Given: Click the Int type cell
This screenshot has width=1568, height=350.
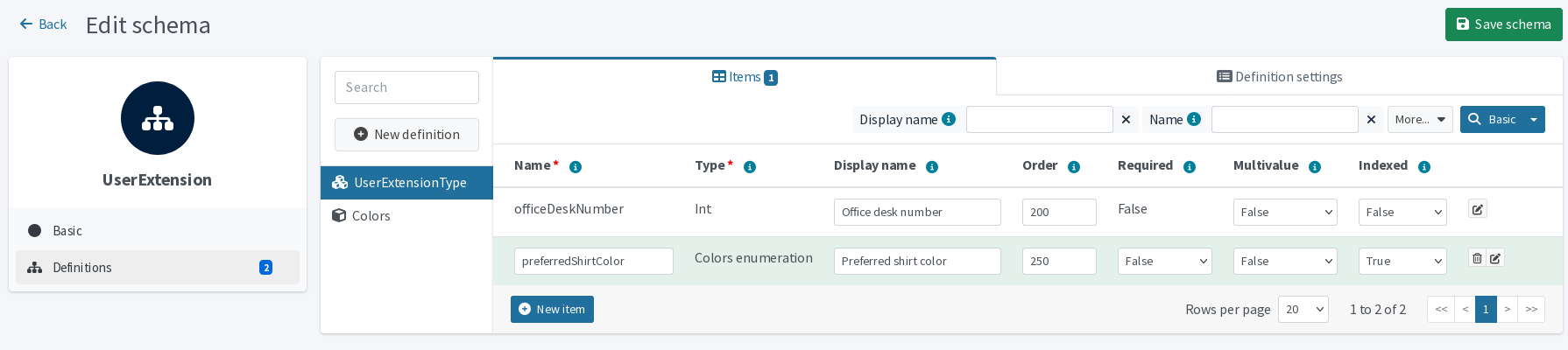Looking at the screenshot, I should (703, 209).
